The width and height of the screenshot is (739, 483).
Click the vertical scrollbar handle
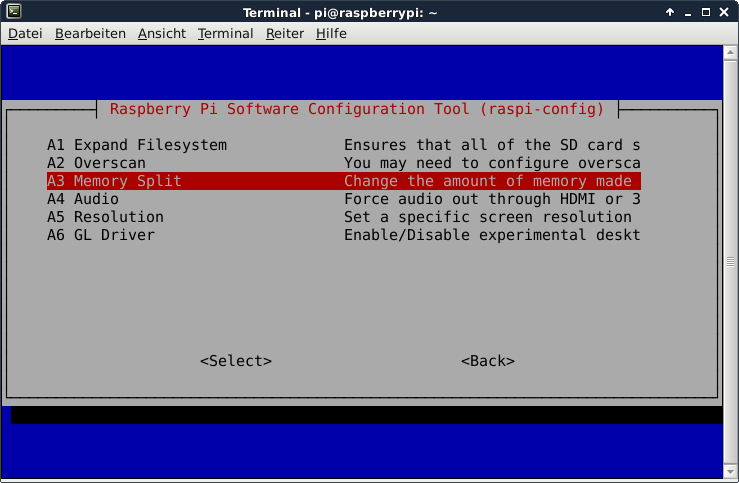[730, 262]
